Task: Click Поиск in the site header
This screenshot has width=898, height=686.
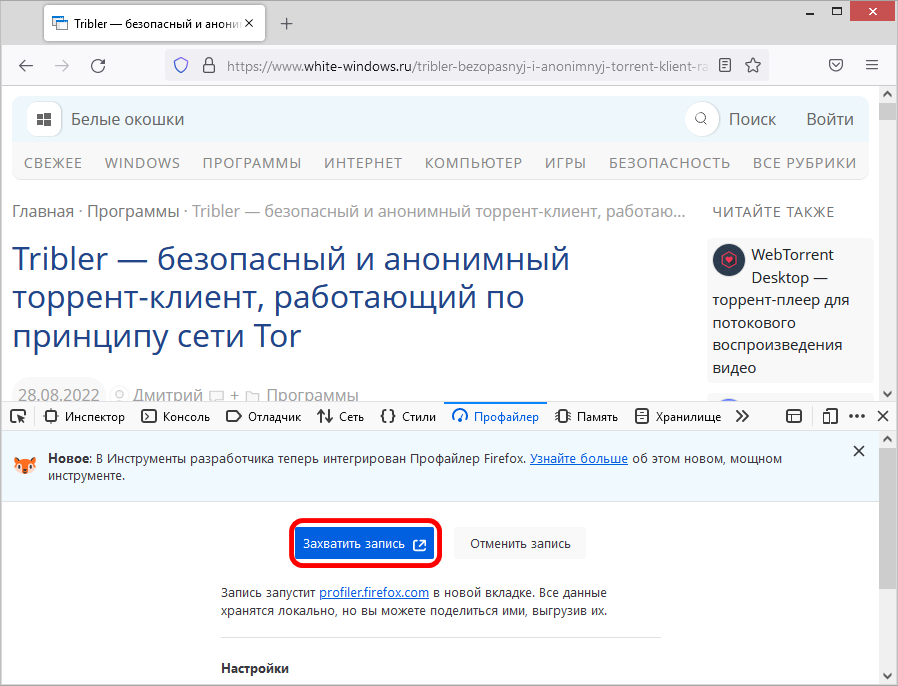Action: point(752,119)
